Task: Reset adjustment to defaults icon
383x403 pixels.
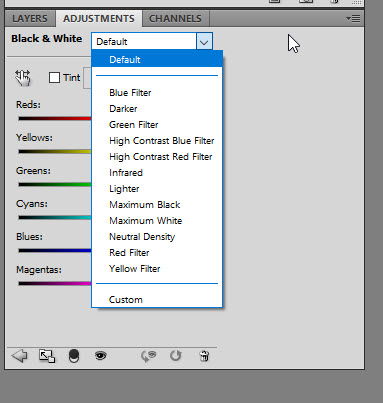Action: 175,356
